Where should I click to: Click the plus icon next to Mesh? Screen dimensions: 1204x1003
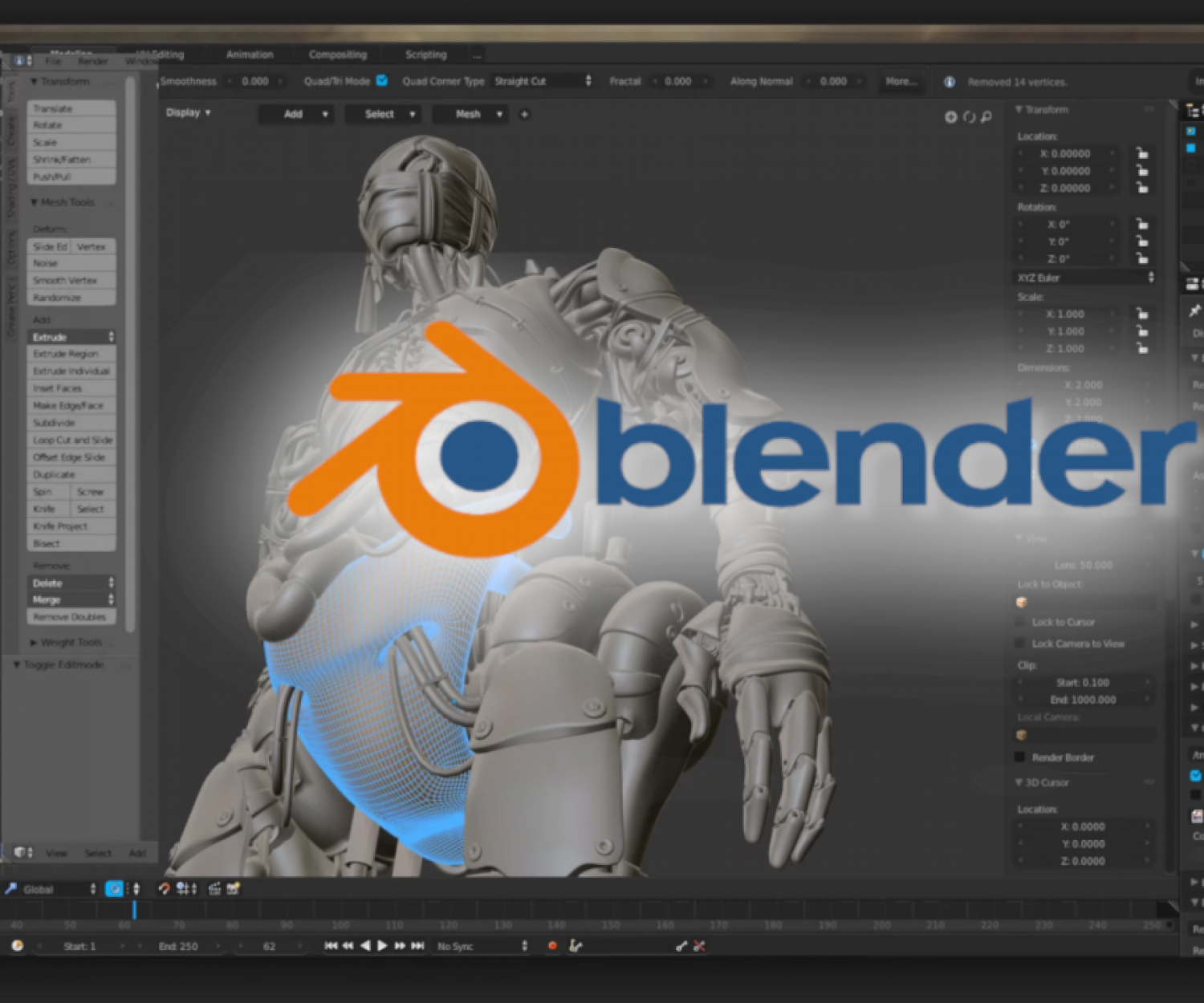click(x=524, y=115)
